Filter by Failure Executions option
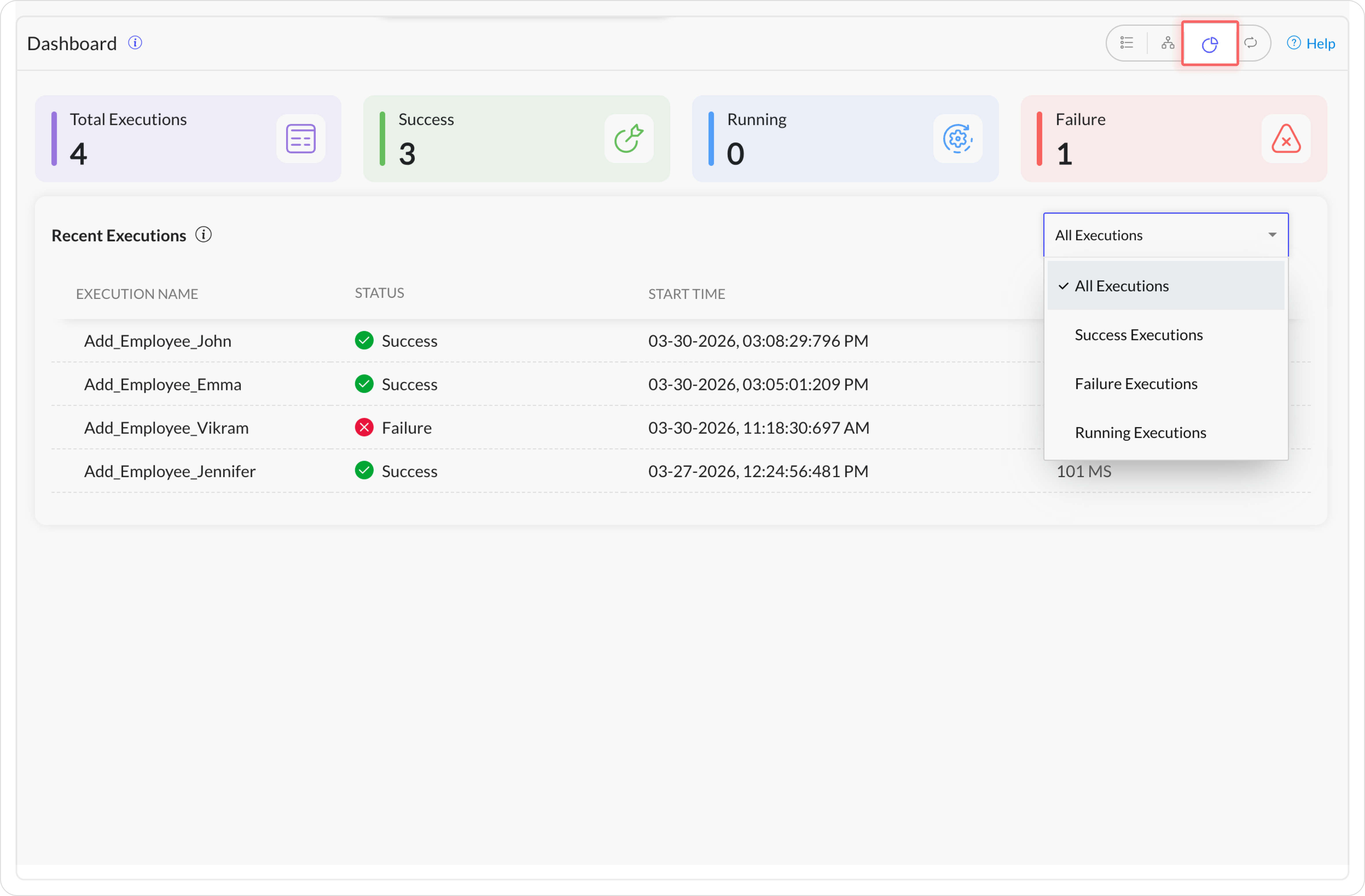Viewport: 1365px width, 896px height. [1135, 383]
